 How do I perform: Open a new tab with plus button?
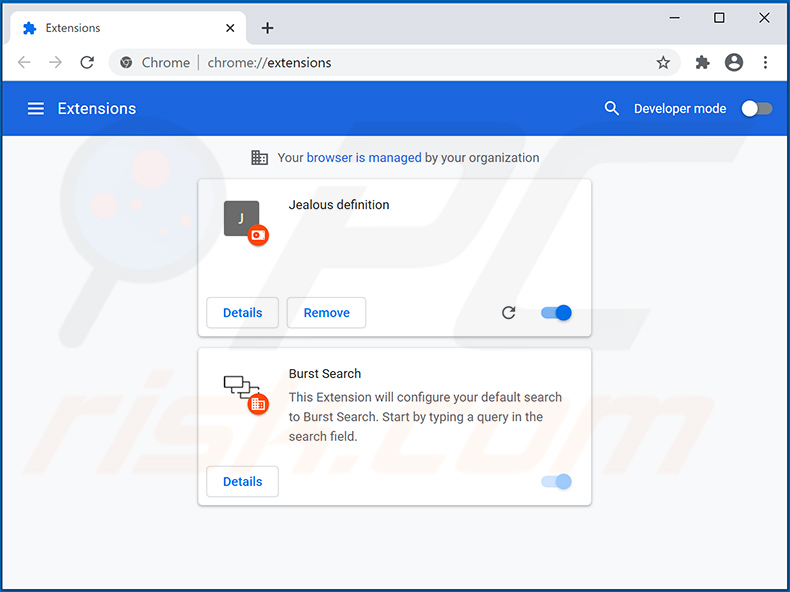(x=268, y=28)
